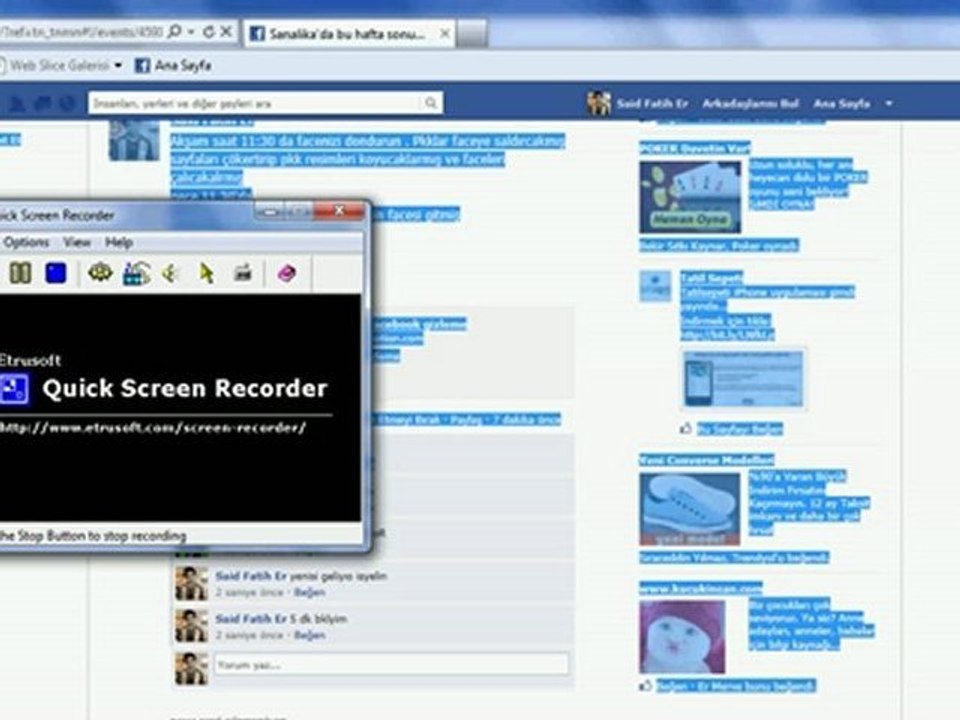Click the search magnifier in address bar

tap(174, 31)
